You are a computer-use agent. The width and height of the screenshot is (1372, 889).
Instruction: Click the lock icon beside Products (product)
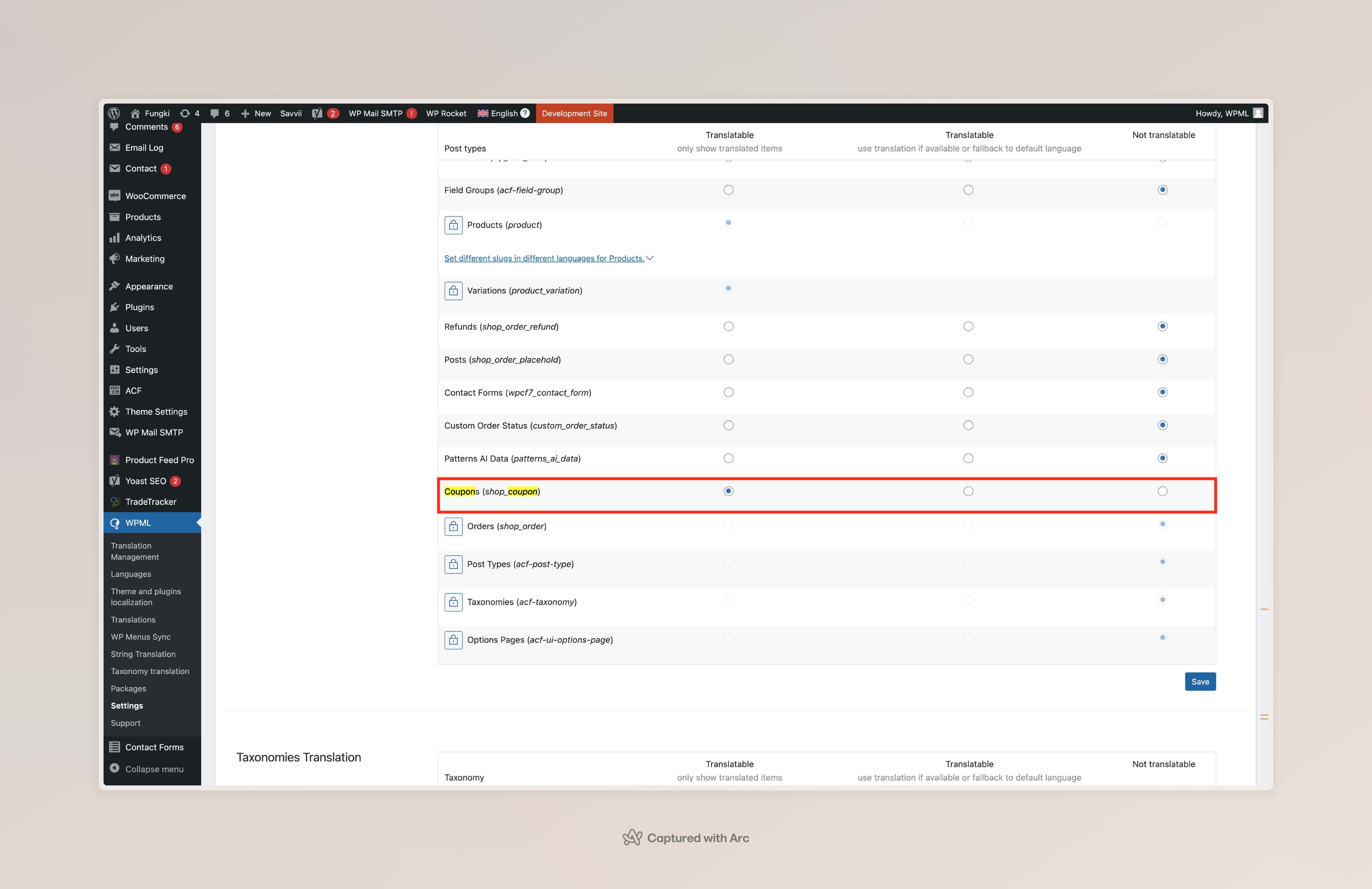click(x=454, y=225)
